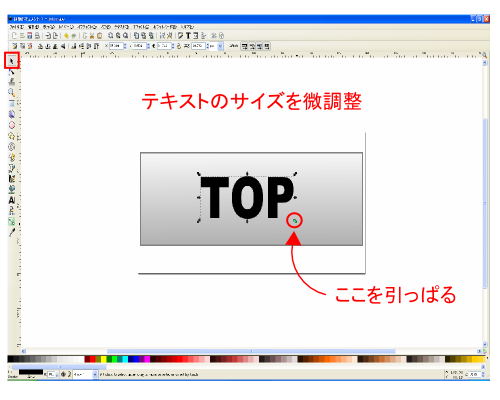This screenshot has width=500, height=400.
Task: Click the Import icon in command bar
Action: 48,36
